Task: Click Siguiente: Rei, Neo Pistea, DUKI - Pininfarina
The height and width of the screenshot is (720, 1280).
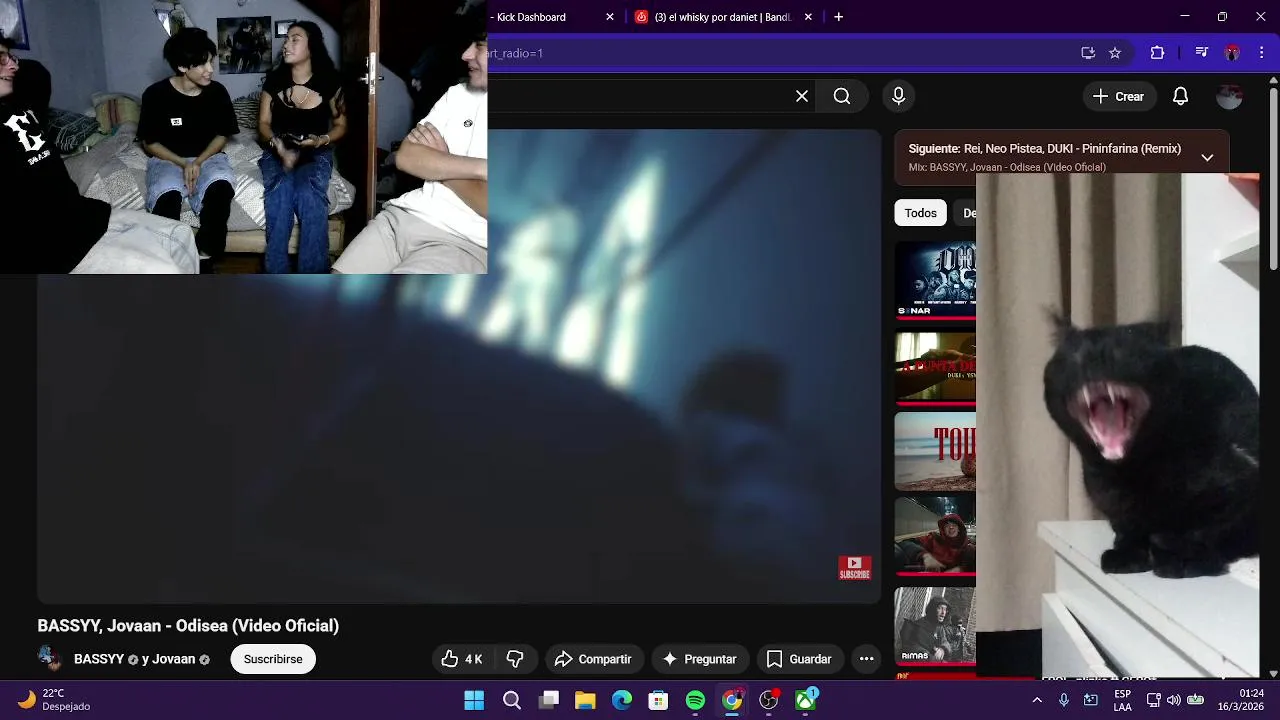Action: pyautogui.click(x=1045, y=148)
